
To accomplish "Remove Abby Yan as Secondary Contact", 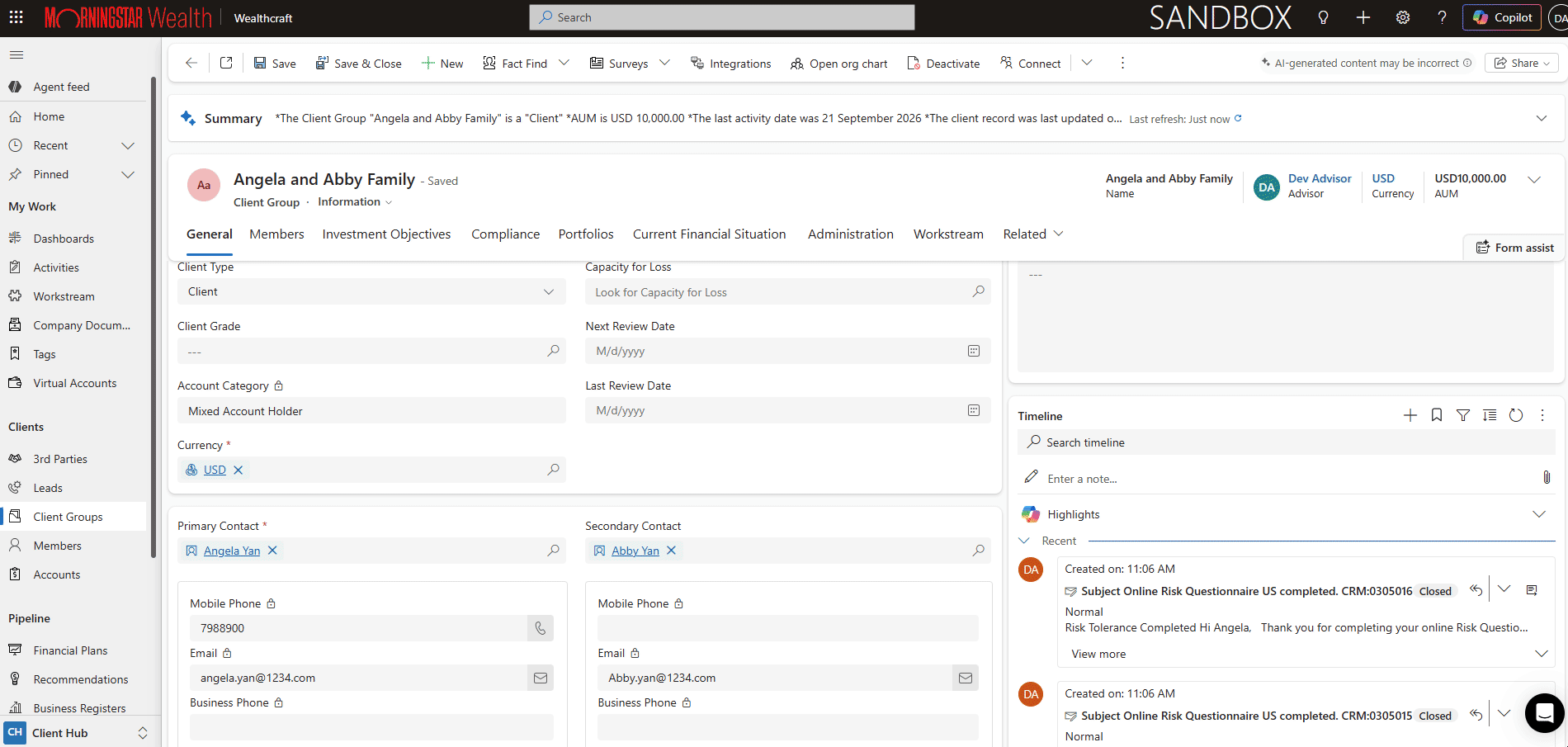I will 672,551.
